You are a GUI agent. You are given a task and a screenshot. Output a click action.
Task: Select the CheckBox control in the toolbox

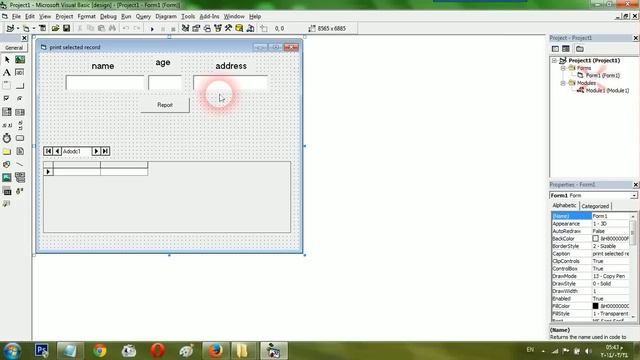coord(7,99)
